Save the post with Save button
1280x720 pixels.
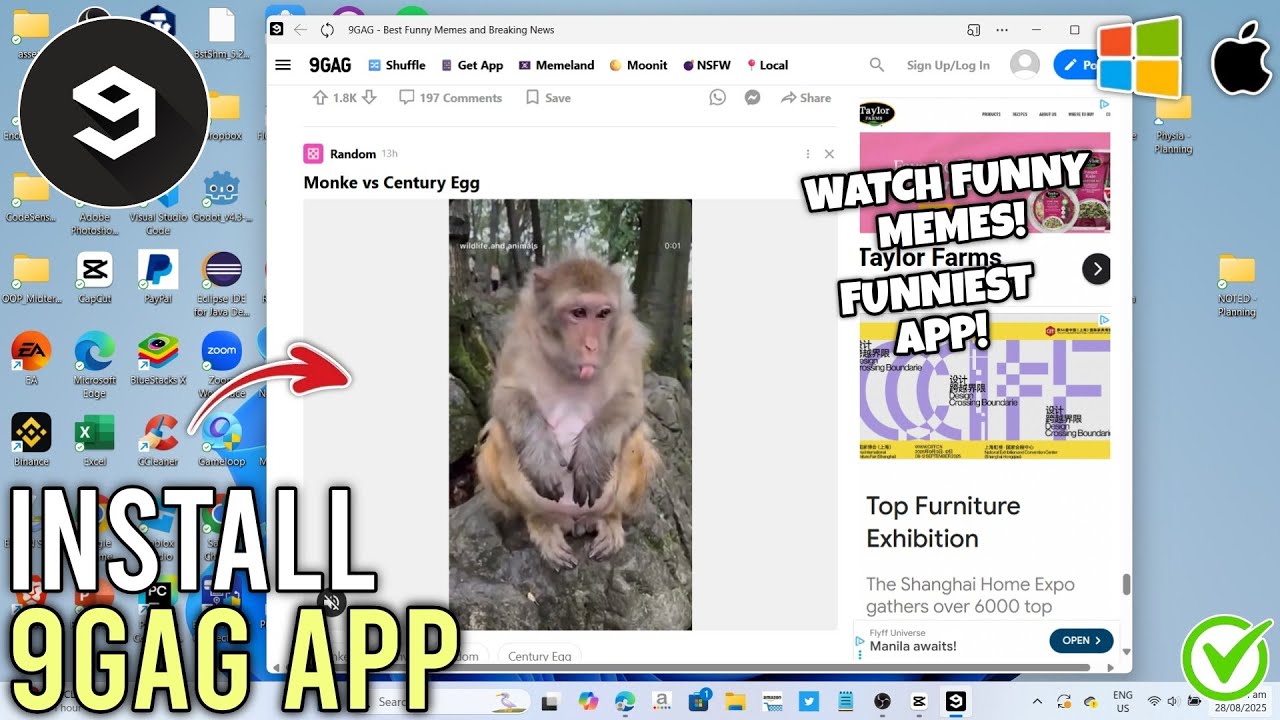pyautogui.click(x=548, y=98)
